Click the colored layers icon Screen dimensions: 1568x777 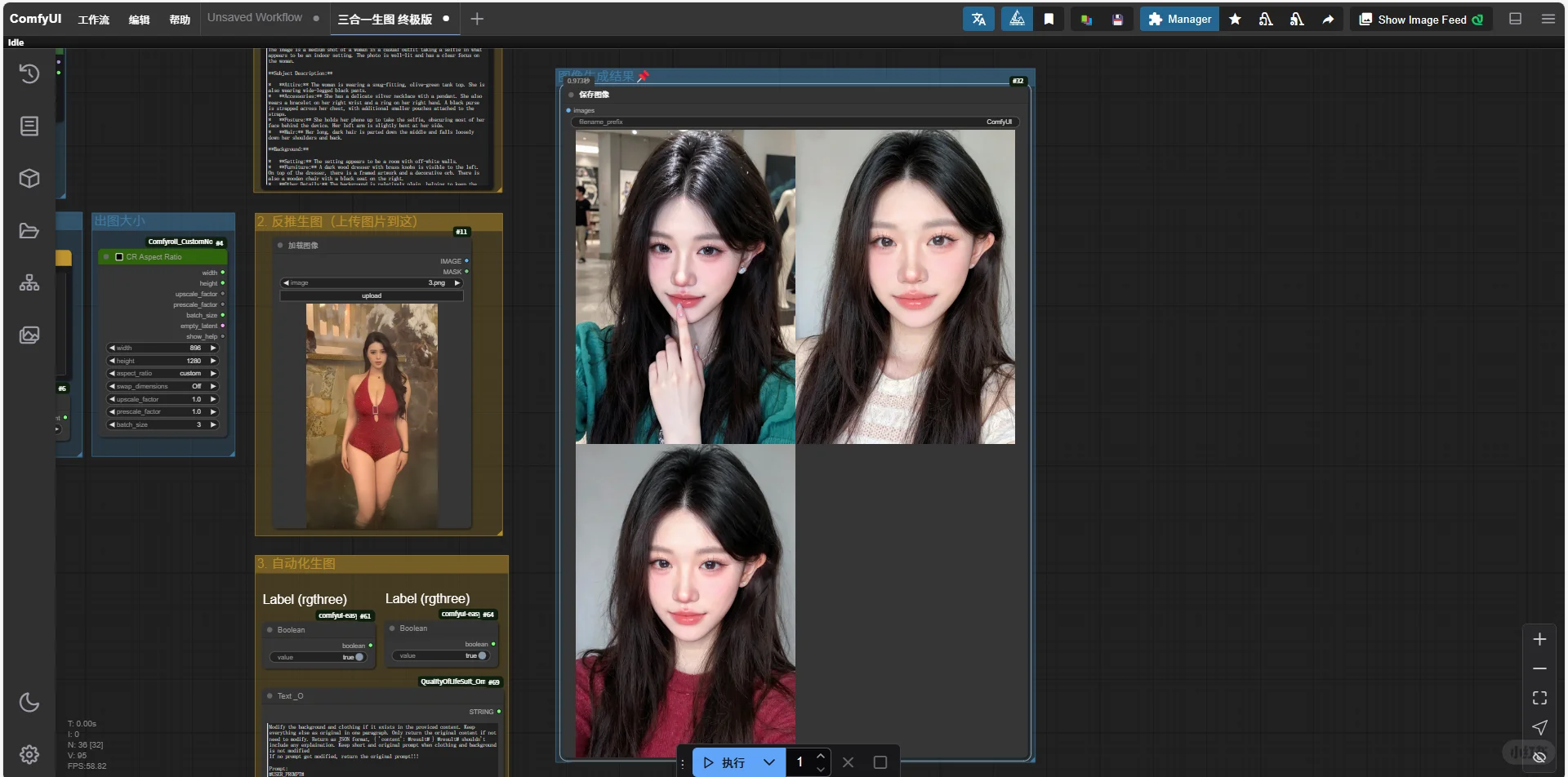click(x=1086, y=20)
